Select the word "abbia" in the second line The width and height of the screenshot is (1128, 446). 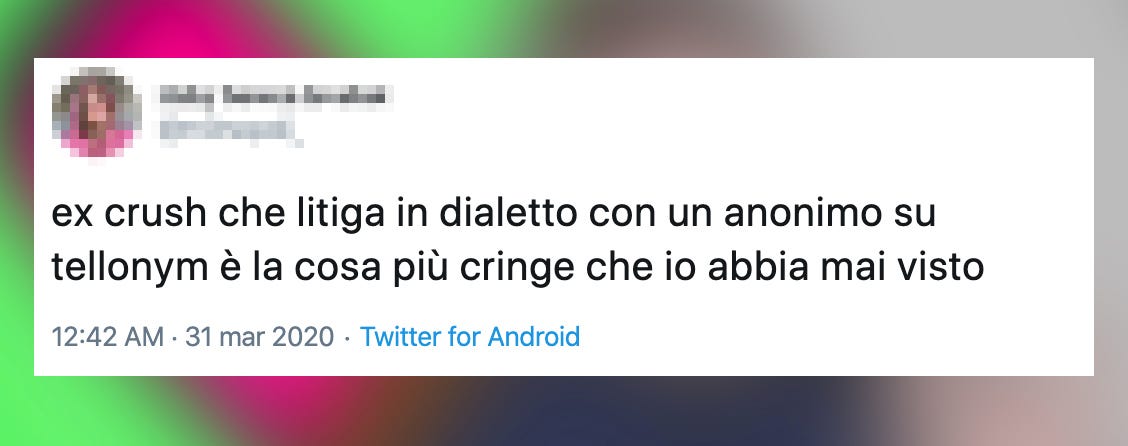click(758, 268)
